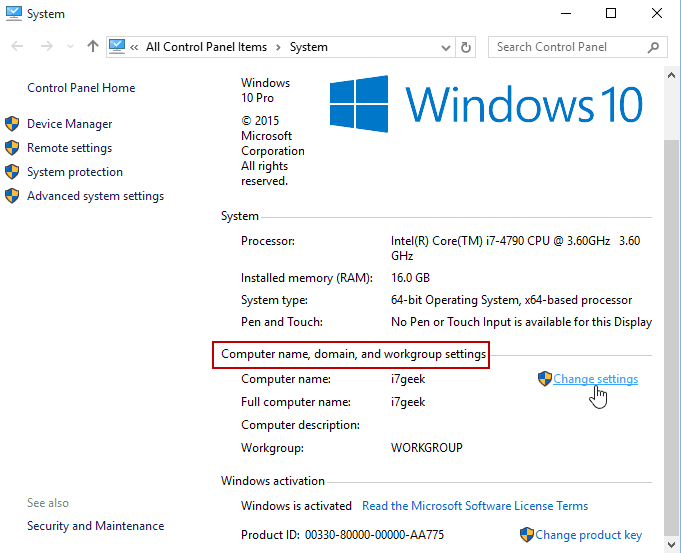681x553 pixels.
Task: Click the Forward navigation arrow
Action: coord(46,46)
